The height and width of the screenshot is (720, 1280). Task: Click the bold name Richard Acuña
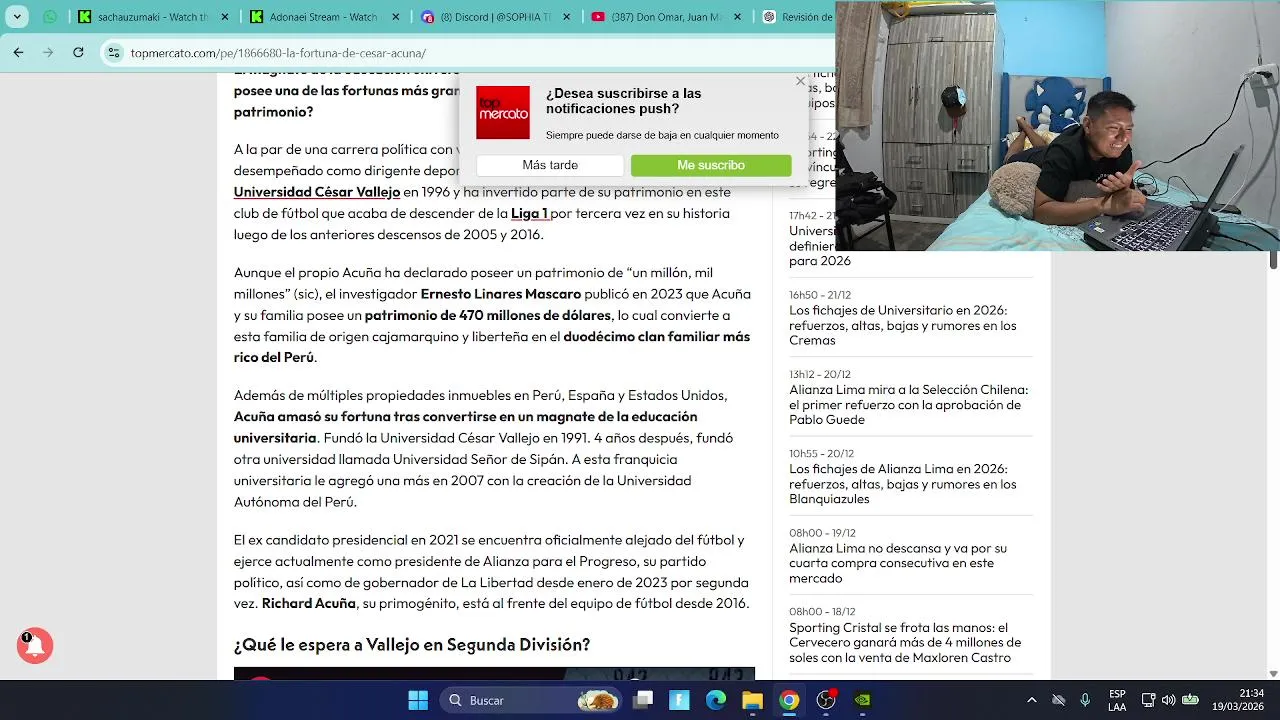(309, 604)
